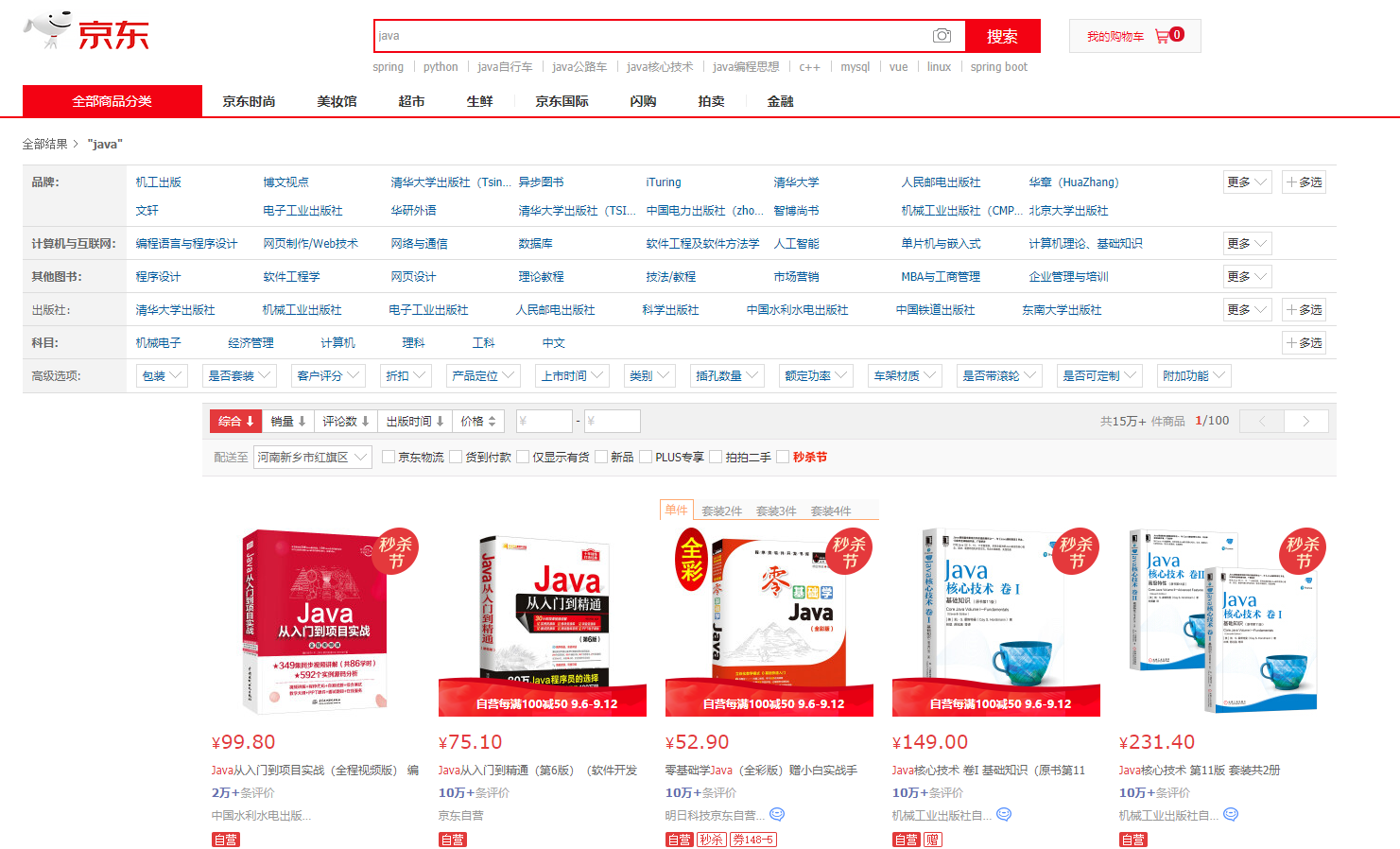Sort by 销量 with down arrow
This screenshot has width=1400, height=849.
288,422
